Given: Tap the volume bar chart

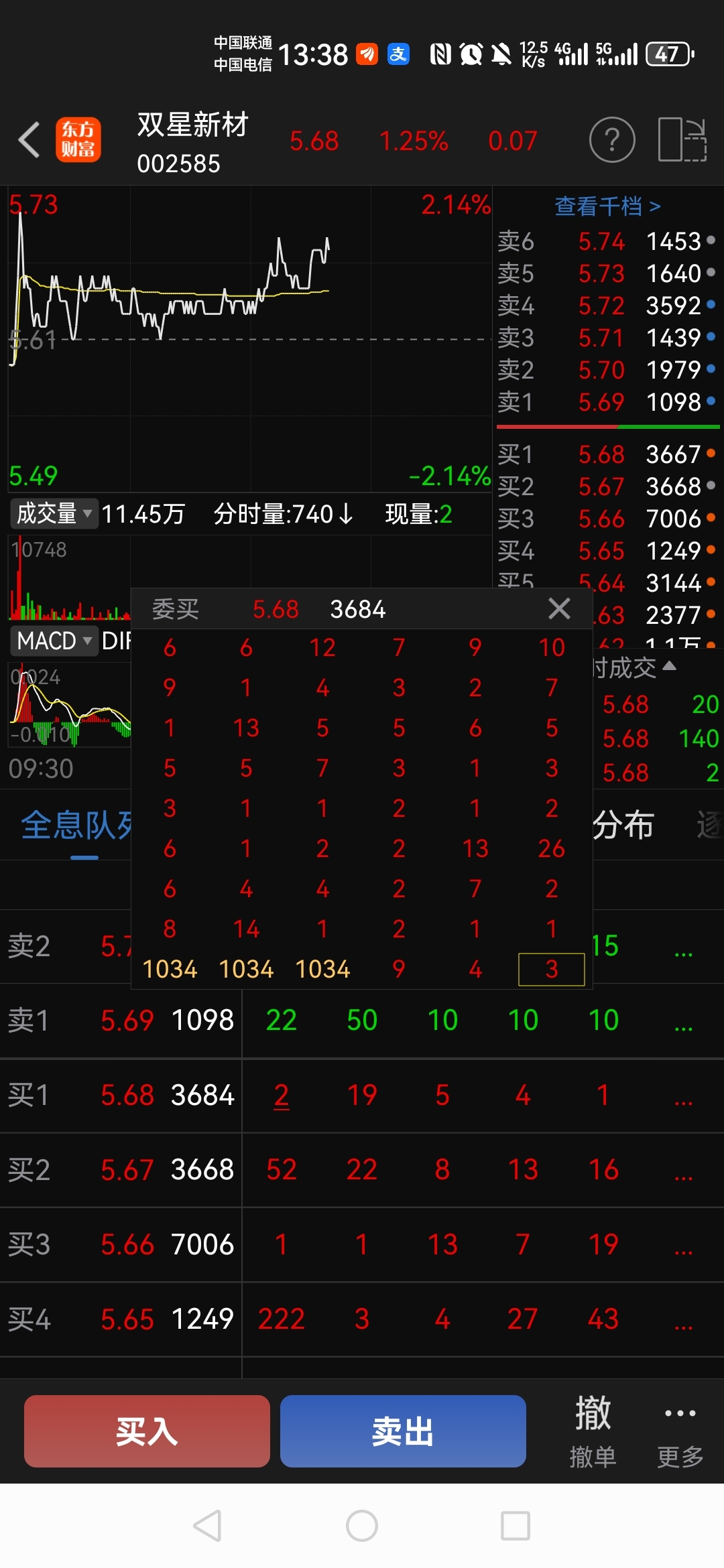Looking at the screenshot, I should [x=69, y=578].
